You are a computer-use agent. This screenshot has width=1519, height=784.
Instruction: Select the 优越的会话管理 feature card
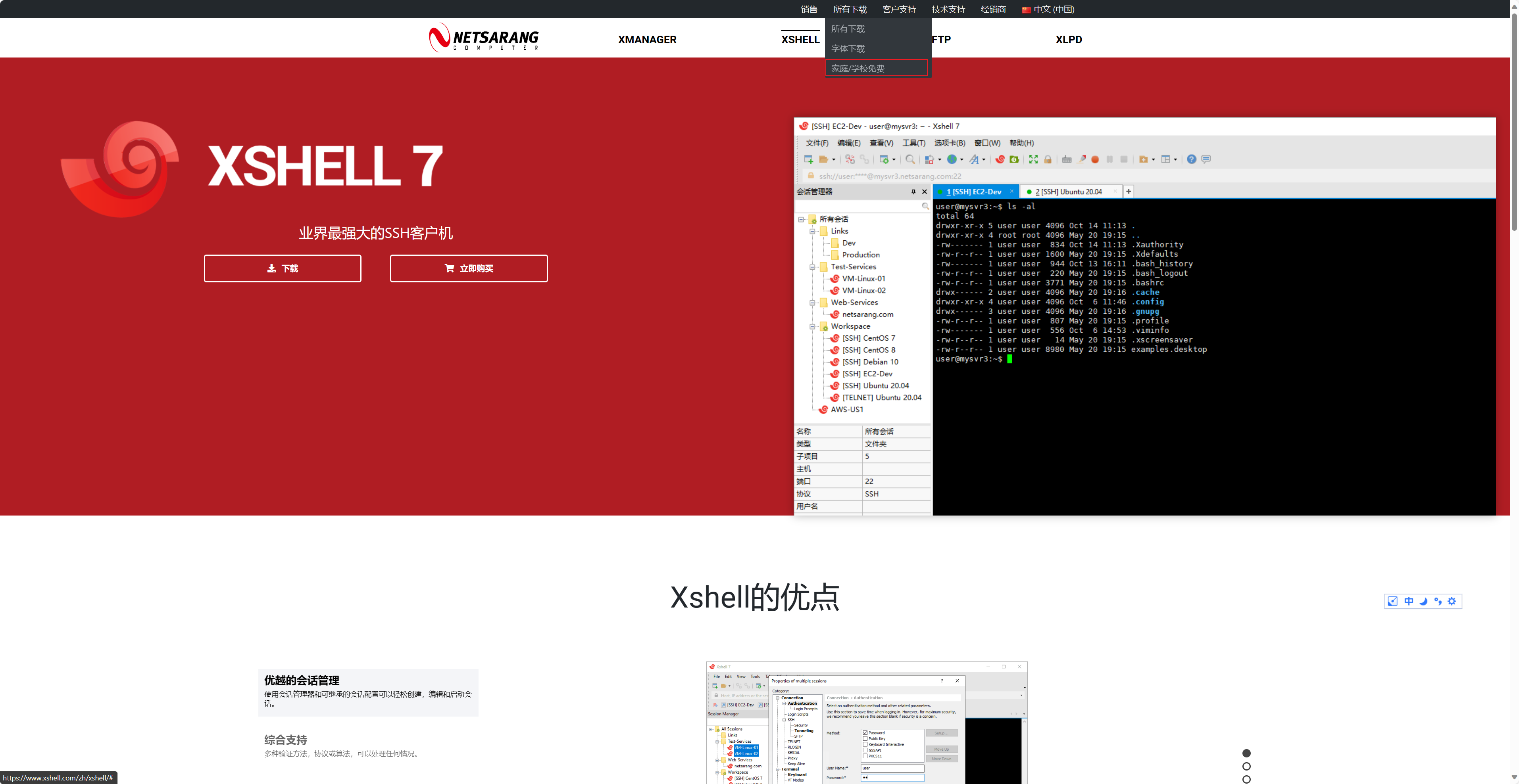pyautogui.click(x=368, y=692)
